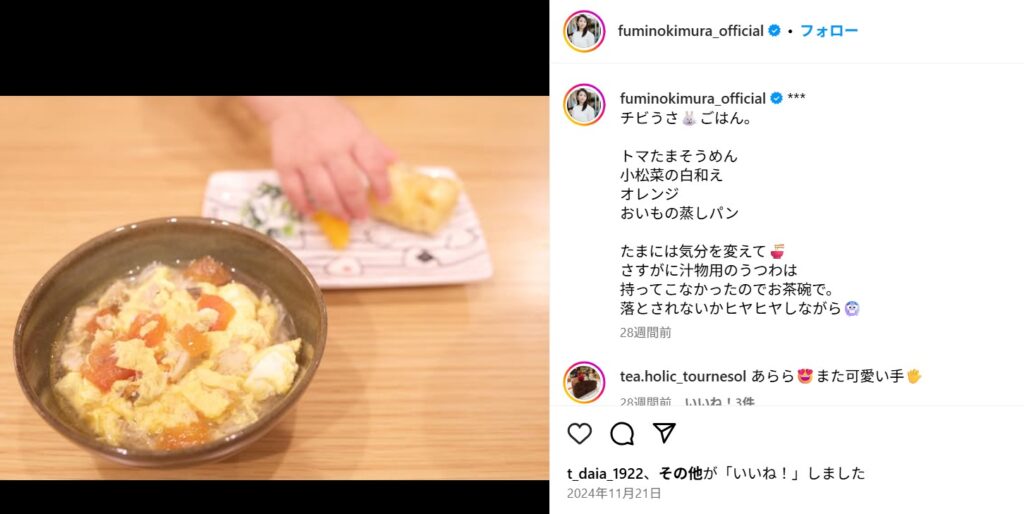Follow the account with フォロー

pyautogui.click(x=829, y=31)
